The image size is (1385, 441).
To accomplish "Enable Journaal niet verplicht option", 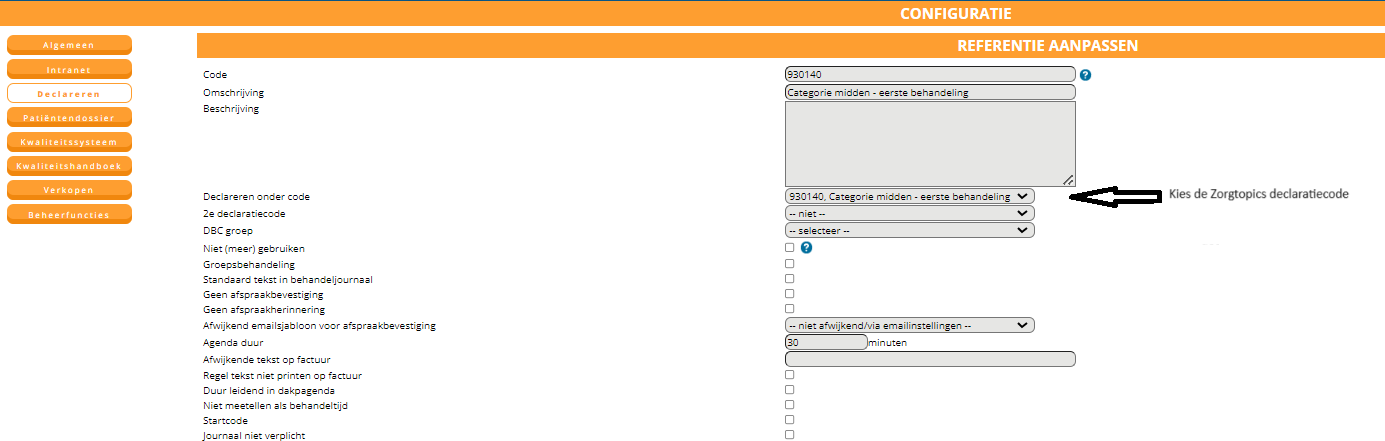I will (x=790, y=435).
